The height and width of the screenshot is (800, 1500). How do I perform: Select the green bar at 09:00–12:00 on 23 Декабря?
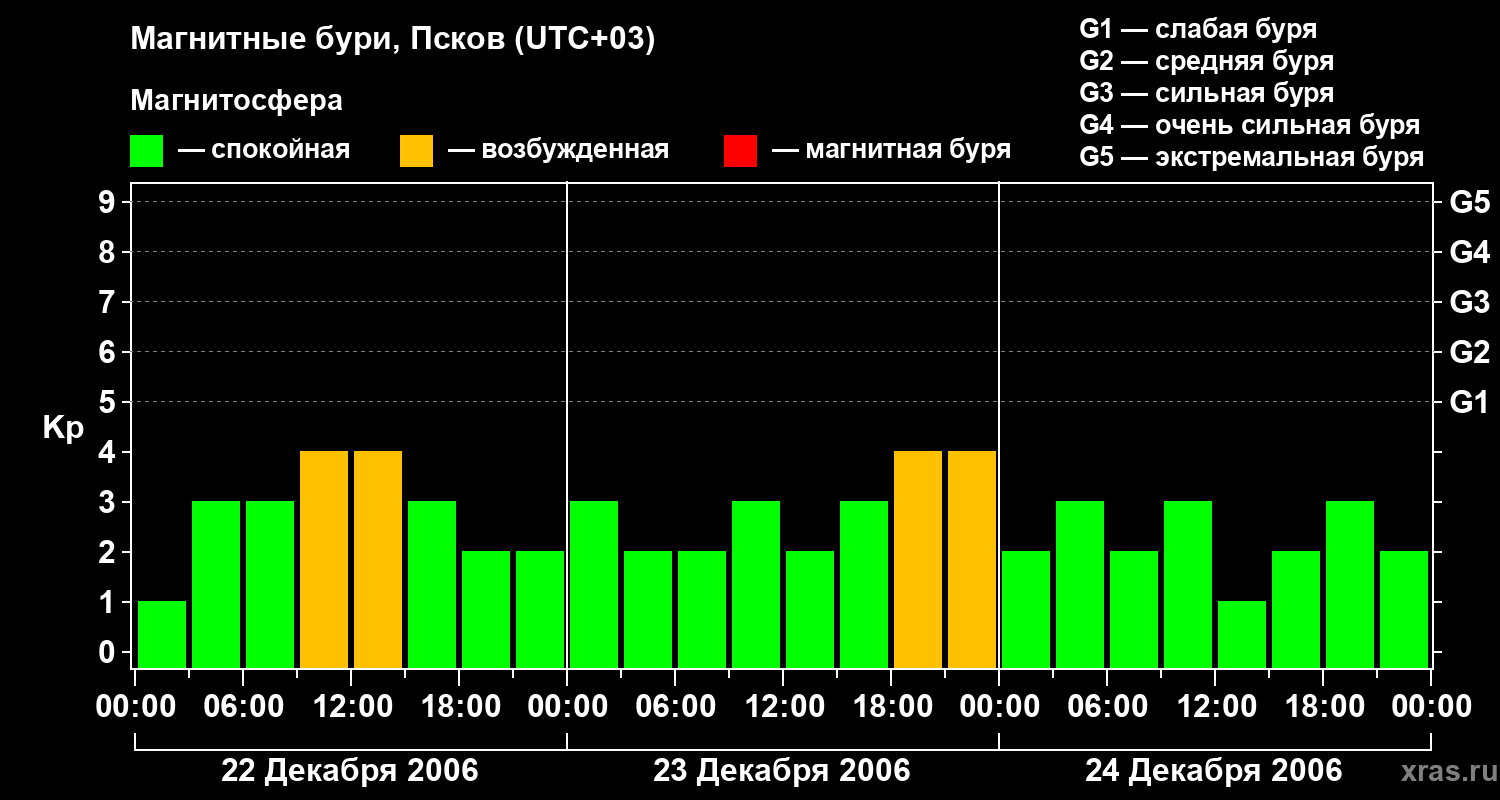(x=756, y=584)
